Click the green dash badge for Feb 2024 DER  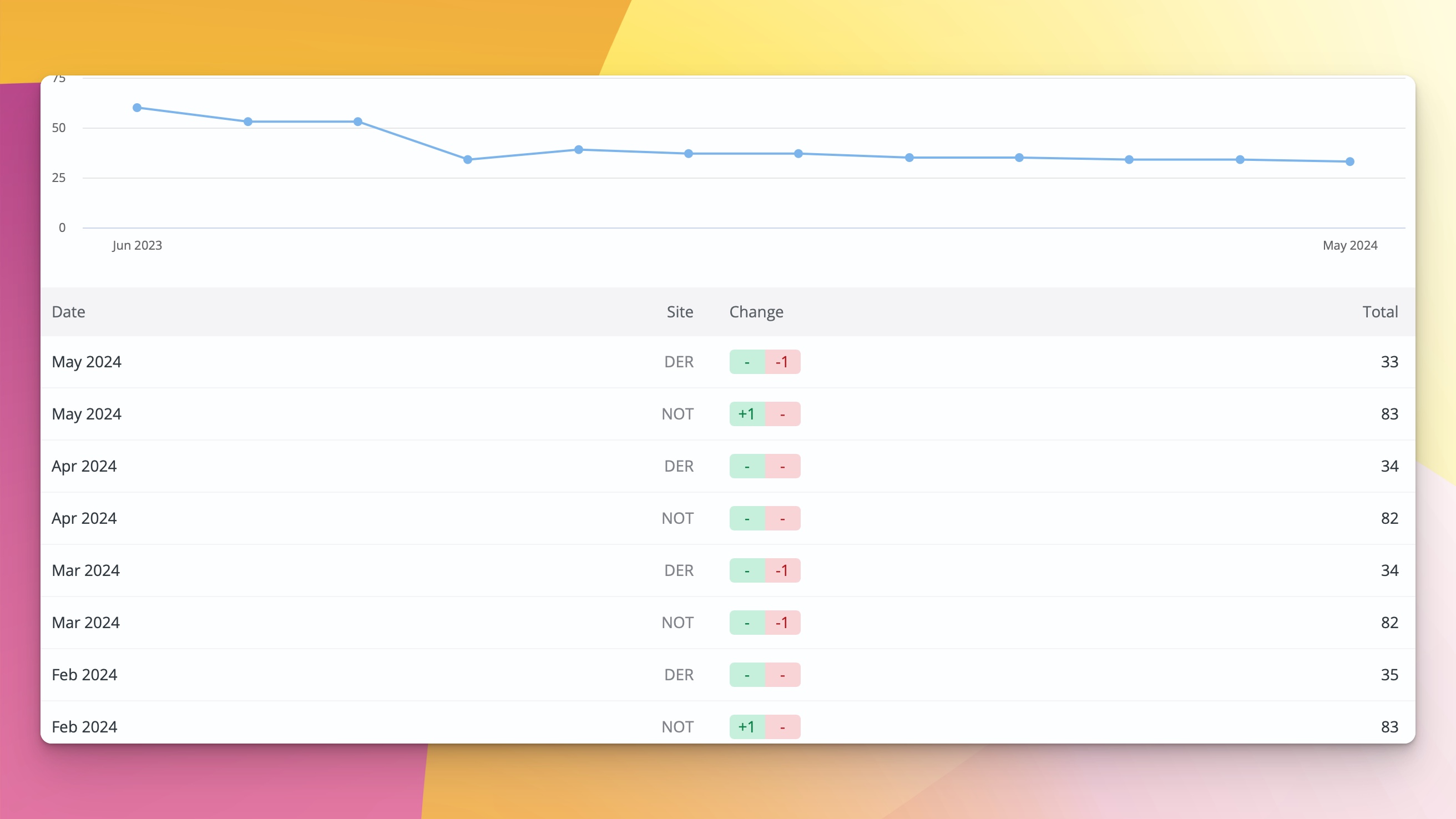click(747, 674)
